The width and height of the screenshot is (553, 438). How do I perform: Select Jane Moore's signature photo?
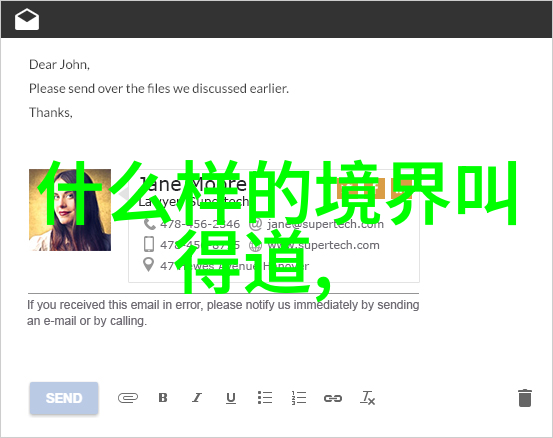coord(70,210)
